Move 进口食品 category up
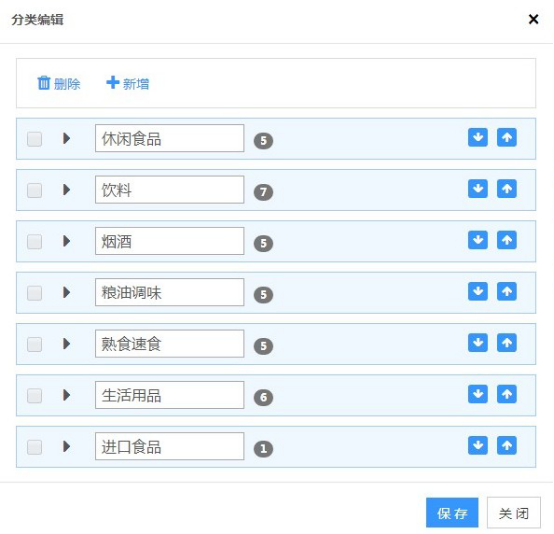 [507, 445]
